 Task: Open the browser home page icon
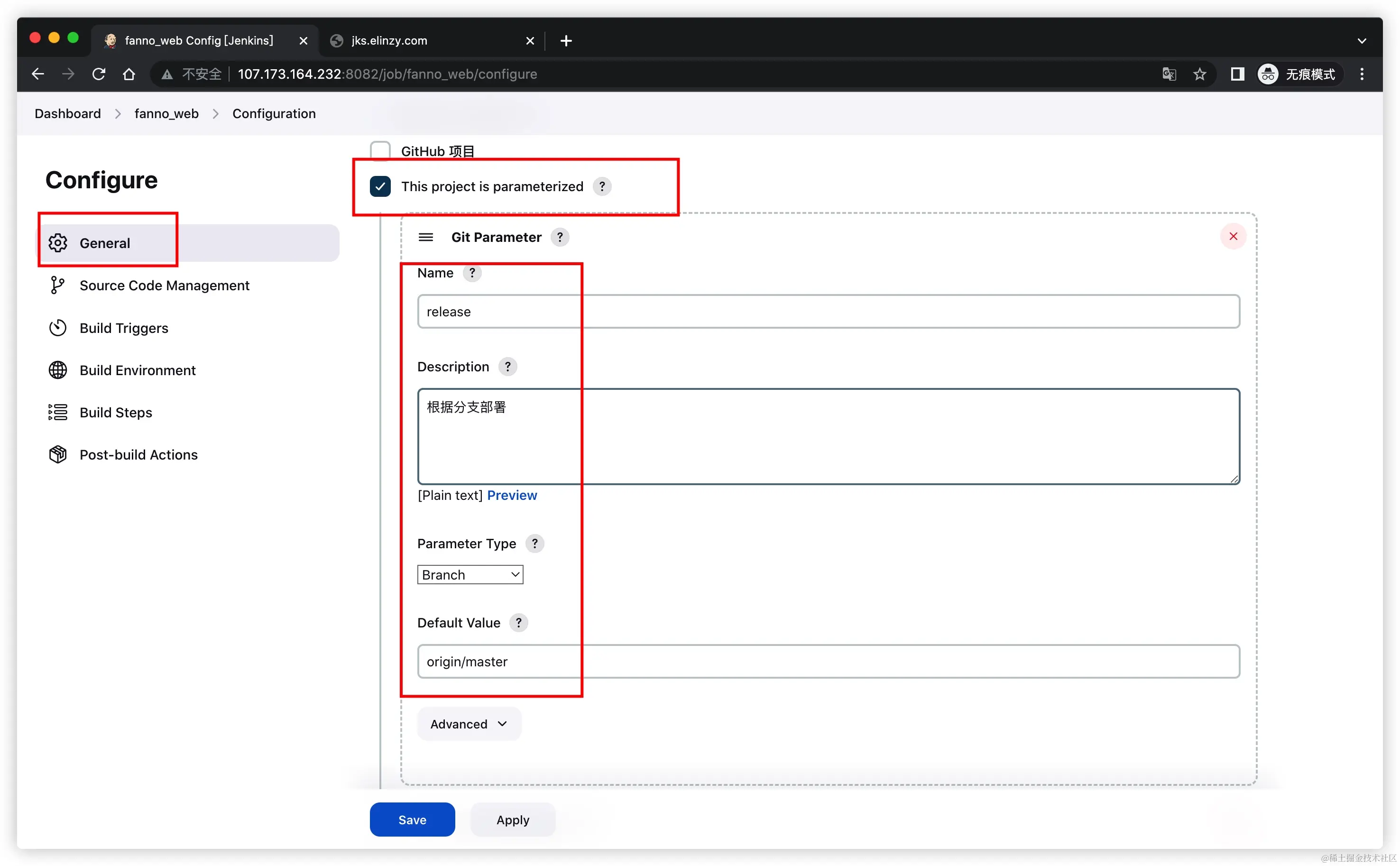click(129, 74)
